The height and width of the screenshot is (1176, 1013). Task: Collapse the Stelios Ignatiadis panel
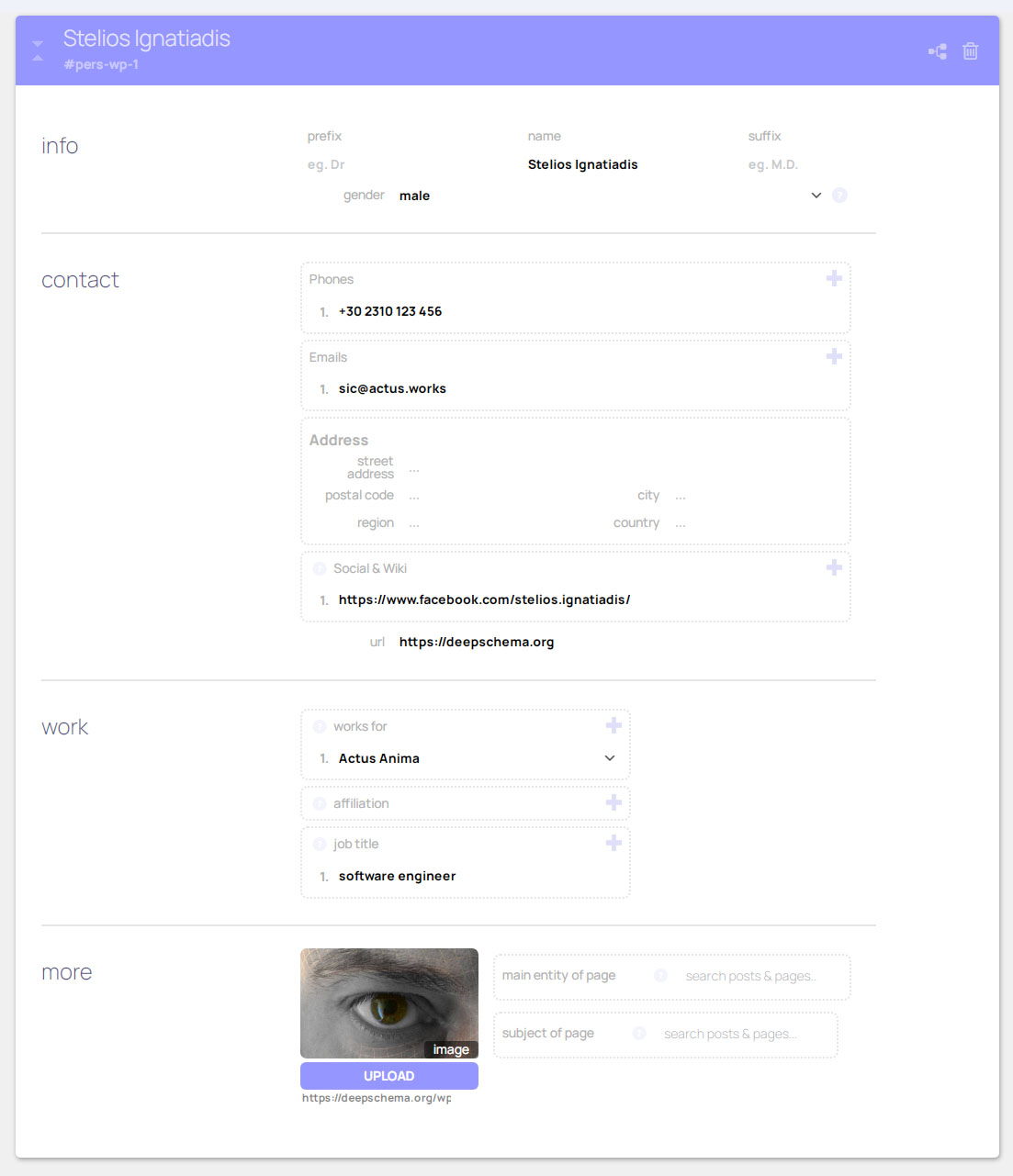(x=37, y=43)
